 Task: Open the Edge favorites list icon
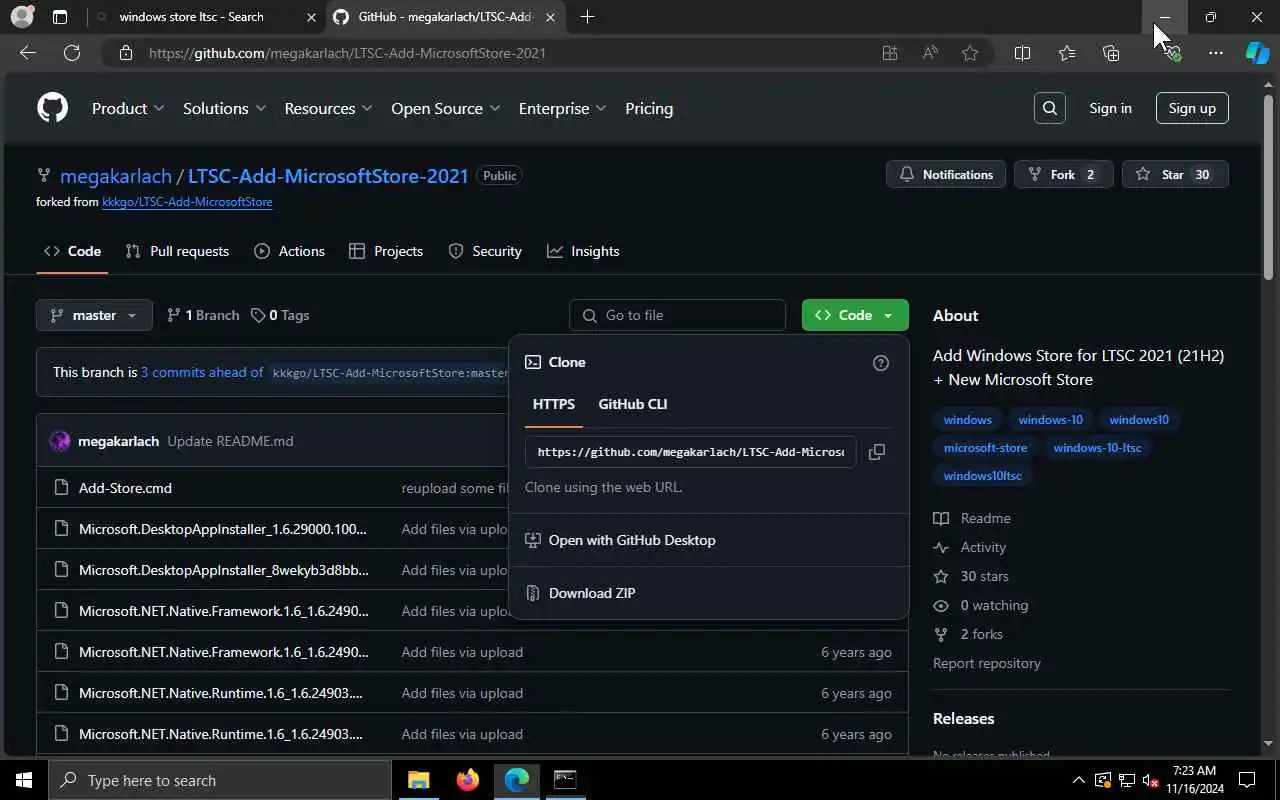(1067, 53)
